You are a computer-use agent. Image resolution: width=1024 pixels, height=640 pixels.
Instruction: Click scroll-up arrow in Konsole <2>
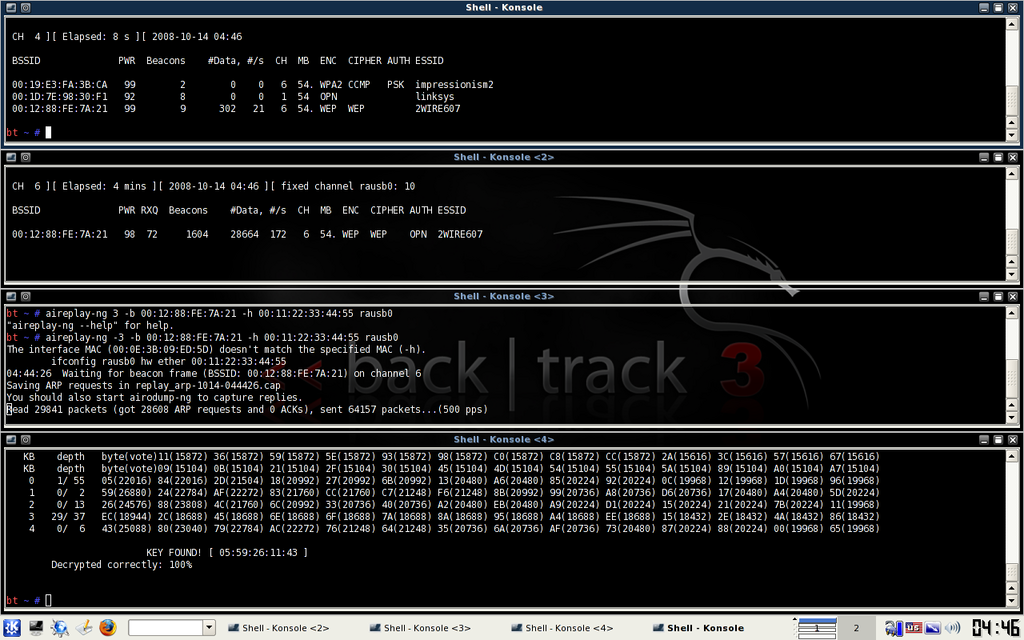point(1012,173)
